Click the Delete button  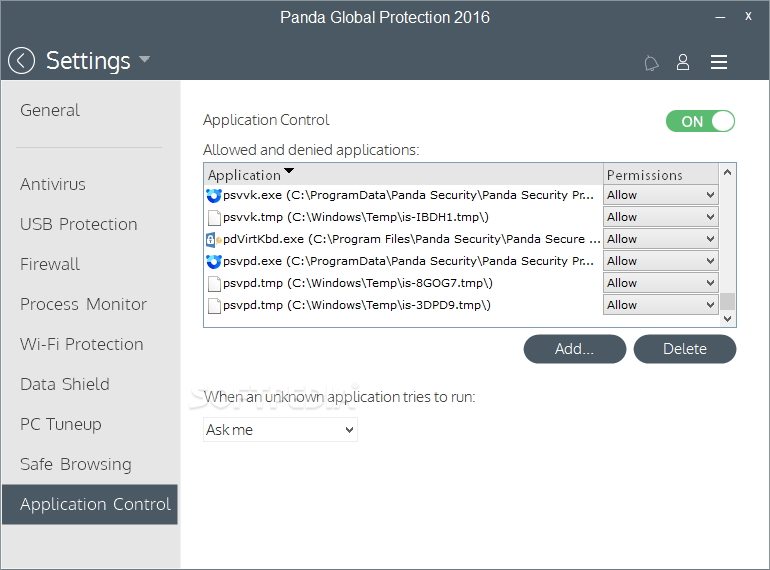[685, 349]
